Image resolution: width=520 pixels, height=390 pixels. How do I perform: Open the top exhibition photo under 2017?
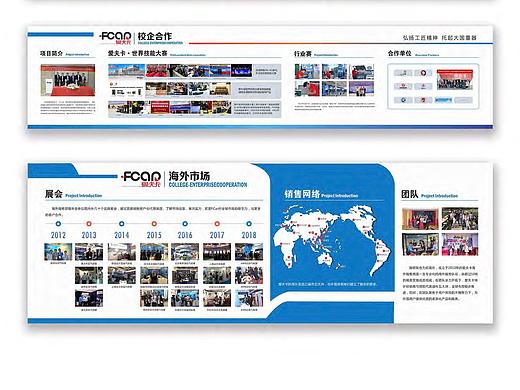pyautogui.click(x=217, y=252)
